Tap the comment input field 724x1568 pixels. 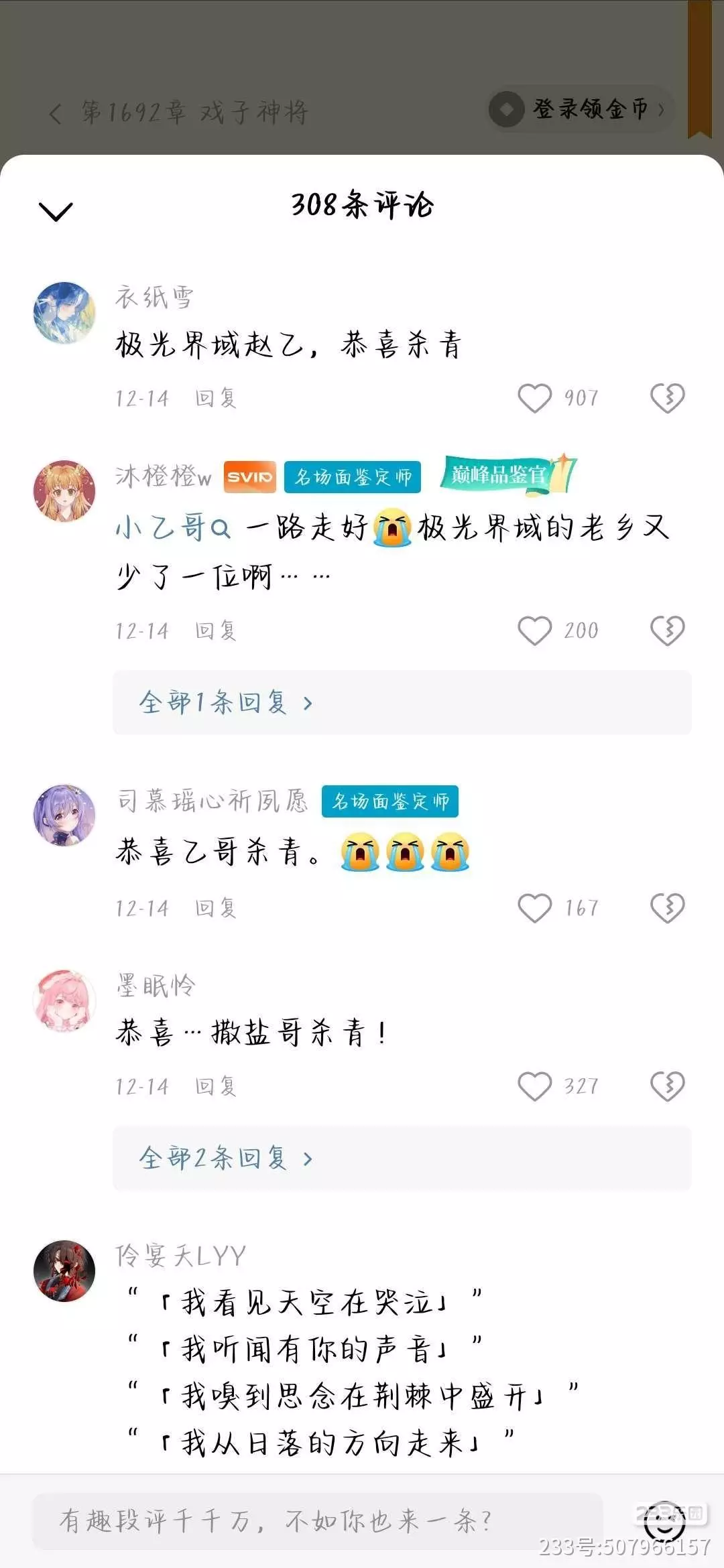(x=318, y=1521)
